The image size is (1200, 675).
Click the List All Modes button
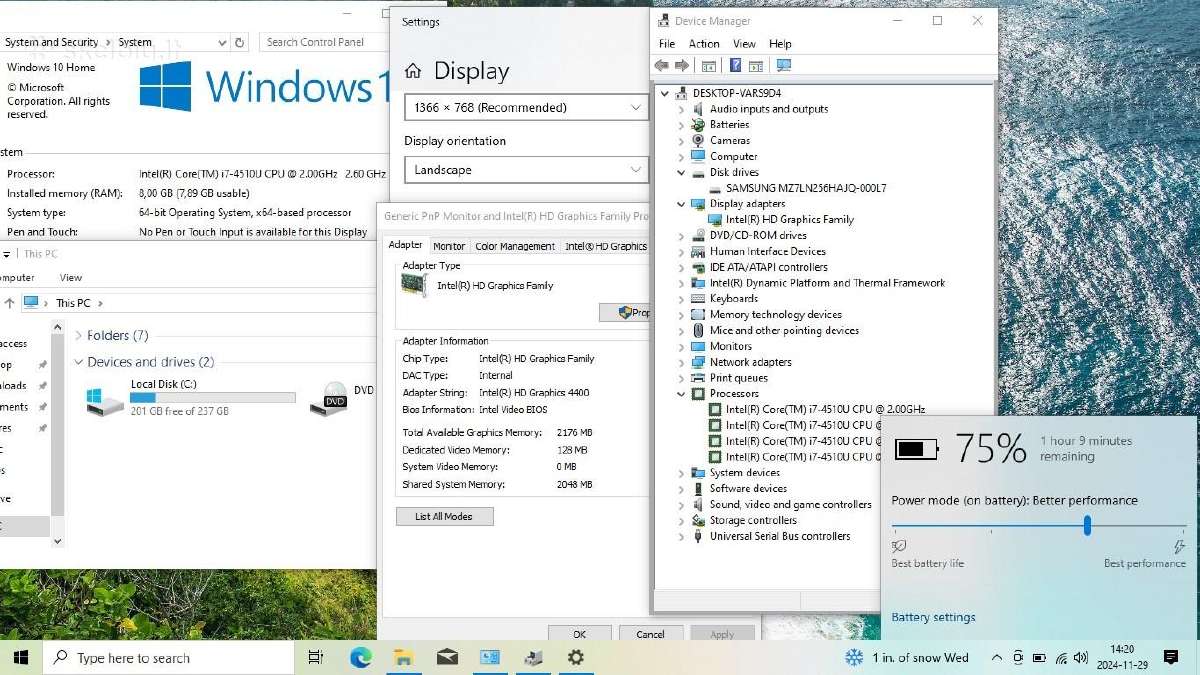443,516
